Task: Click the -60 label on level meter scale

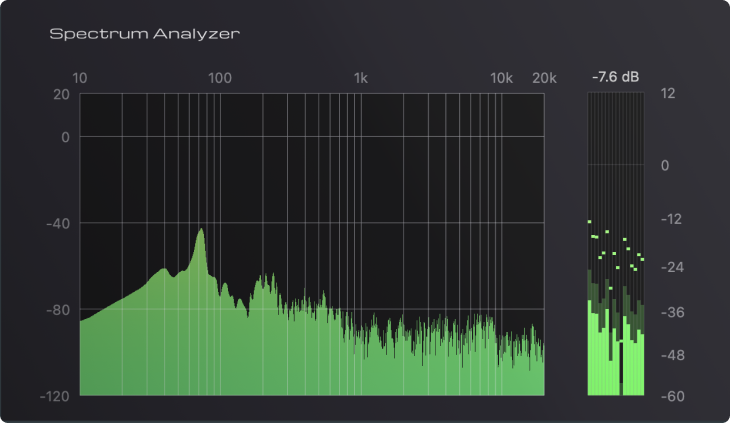Action: (672, 396)
